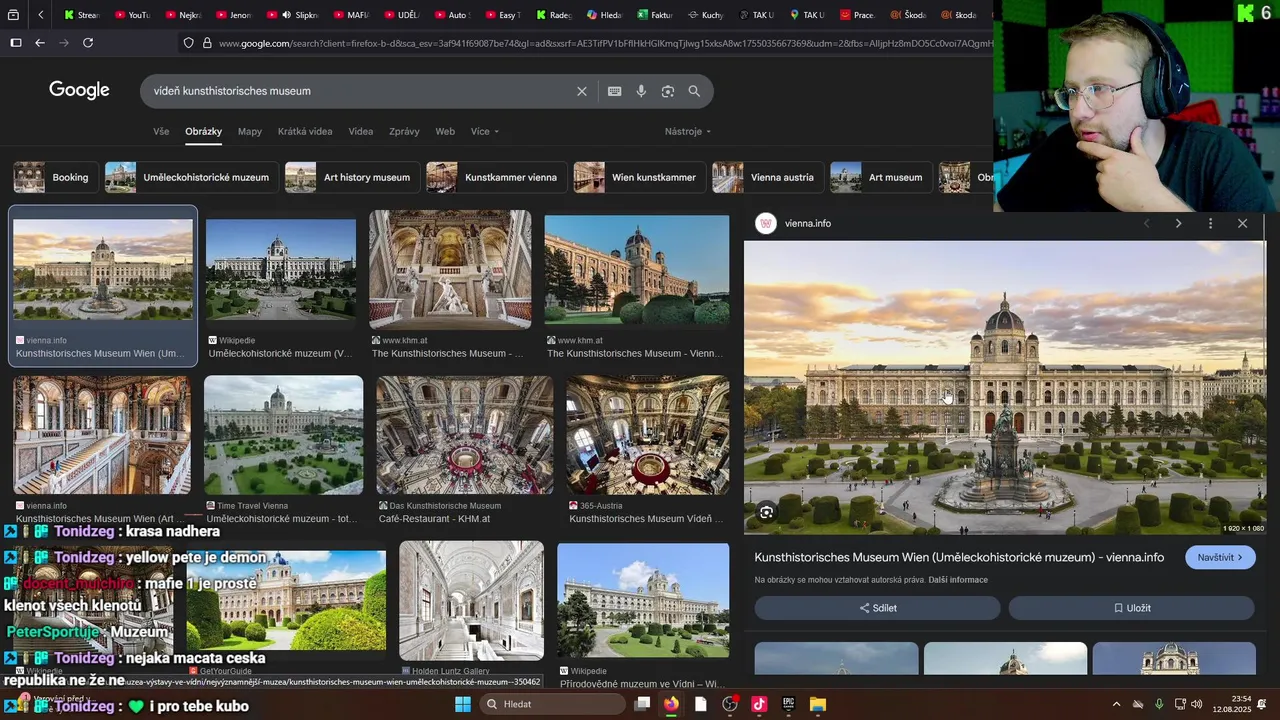Viewport: 1280px width, 720px height.
Task: Clear the Google search box
Action: pyautogui.click(x=581, y=91)
